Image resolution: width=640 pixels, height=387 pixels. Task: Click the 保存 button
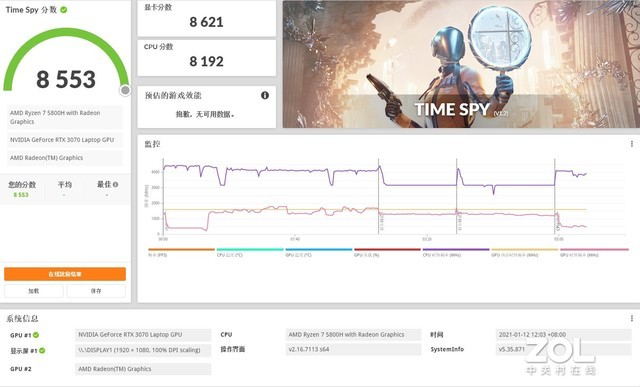point(96,291)
